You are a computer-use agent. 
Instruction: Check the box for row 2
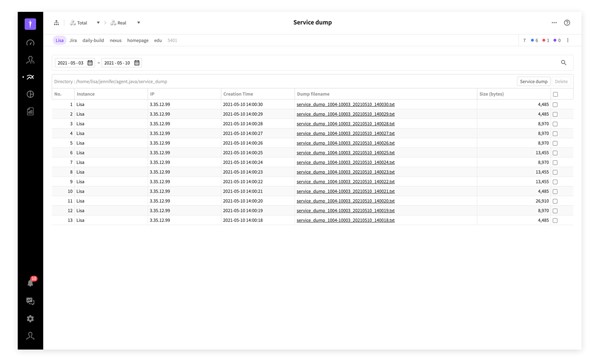(x=555, y=114)
